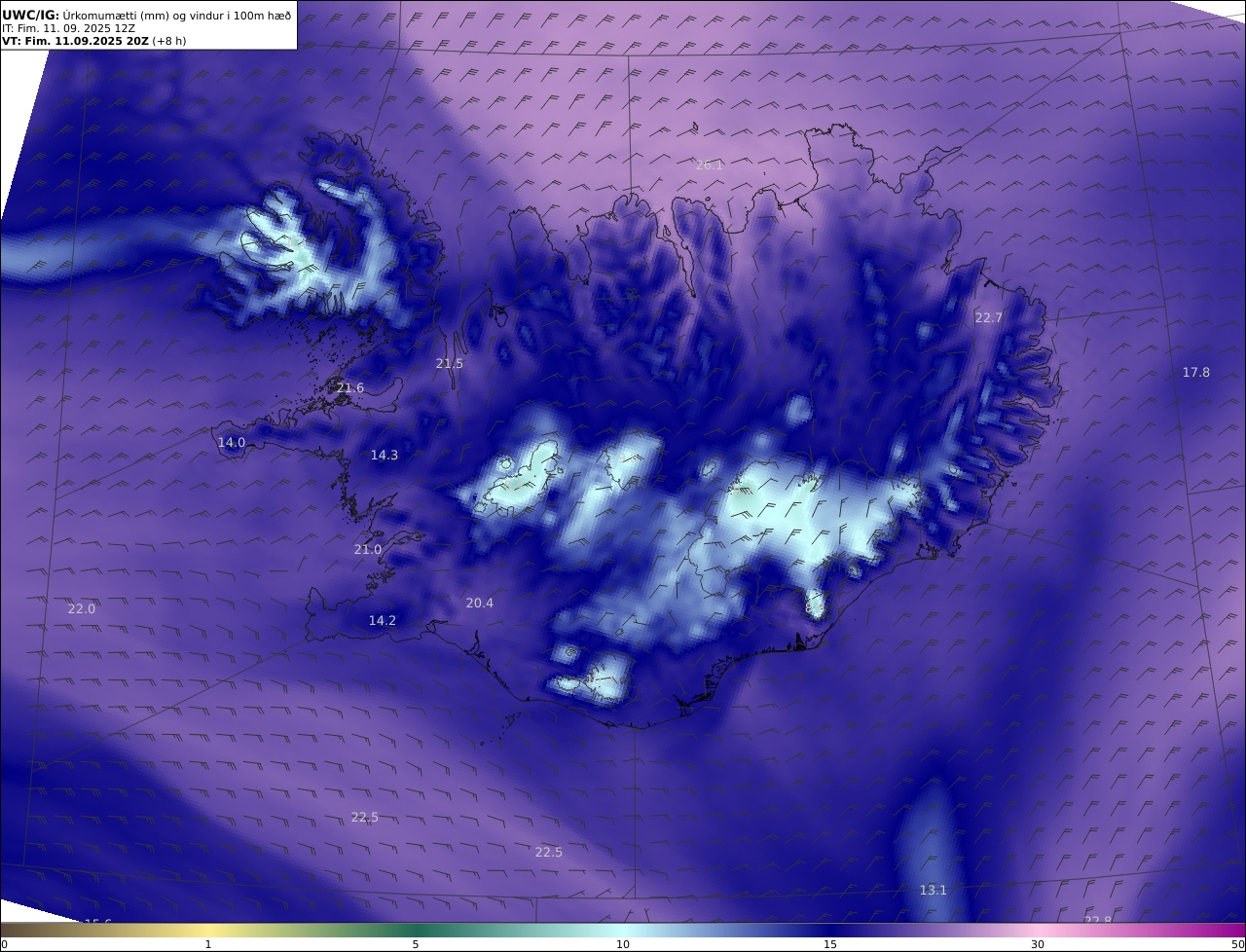Select the 20.4 value on the map

point(480,604)
